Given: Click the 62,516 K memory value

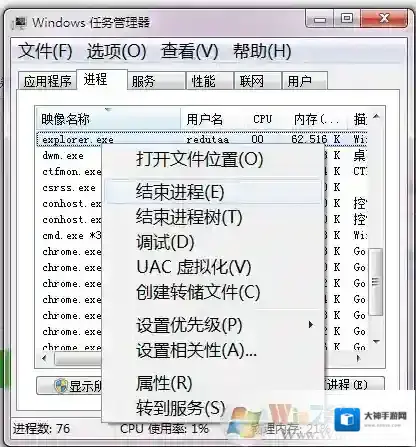Looking at the screenshot, I should [x=316, y=139].
